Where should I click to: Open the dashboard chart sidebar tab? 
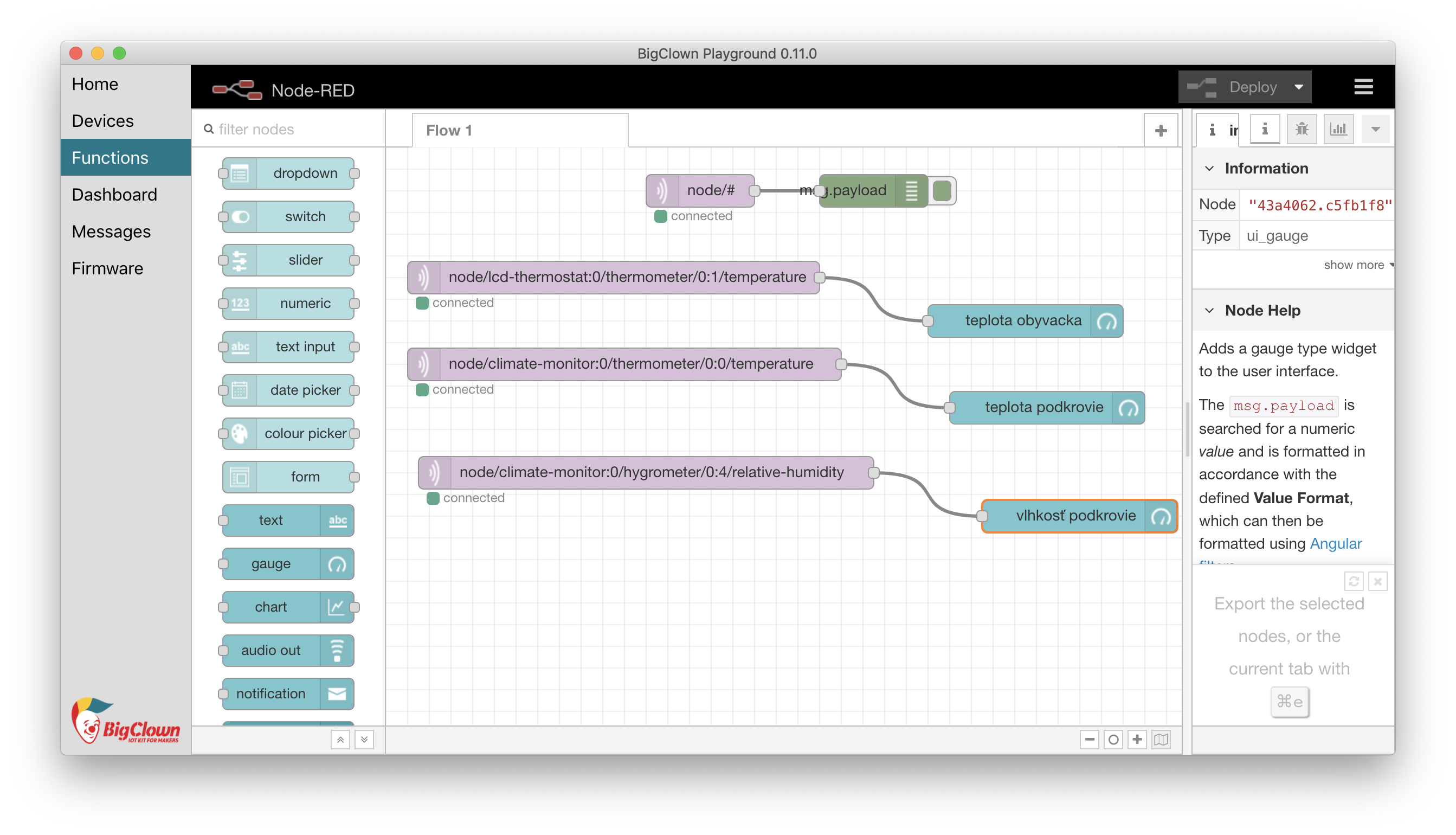[1338, 129]
